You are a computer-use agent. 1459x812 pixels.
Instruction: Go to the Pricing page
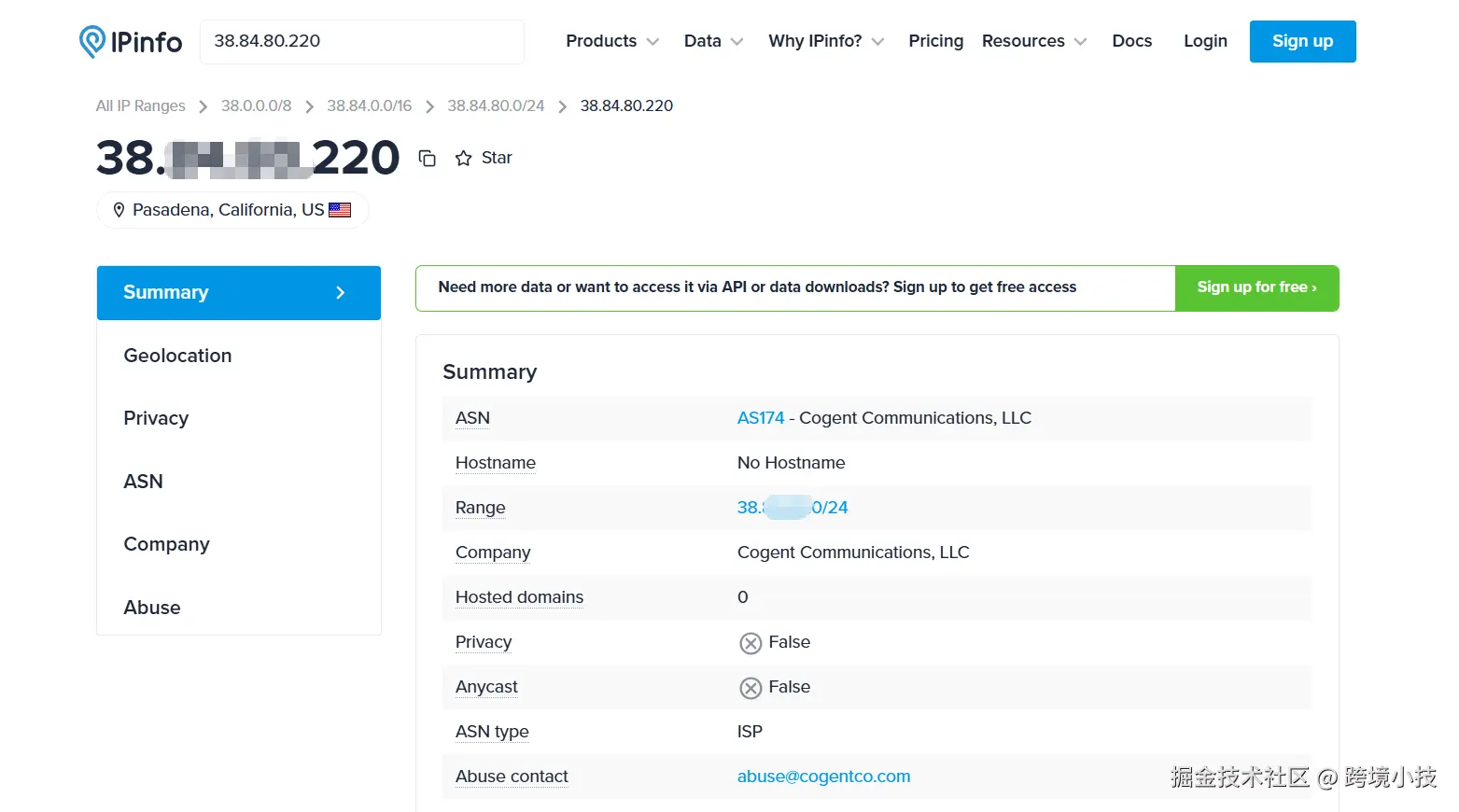(x=935, y=41)
